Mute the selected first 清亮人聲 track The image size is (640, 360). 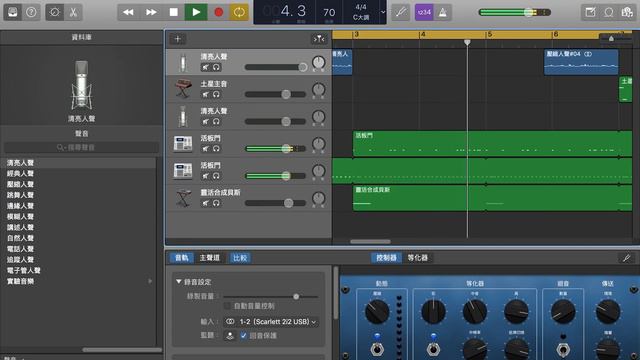205,67
